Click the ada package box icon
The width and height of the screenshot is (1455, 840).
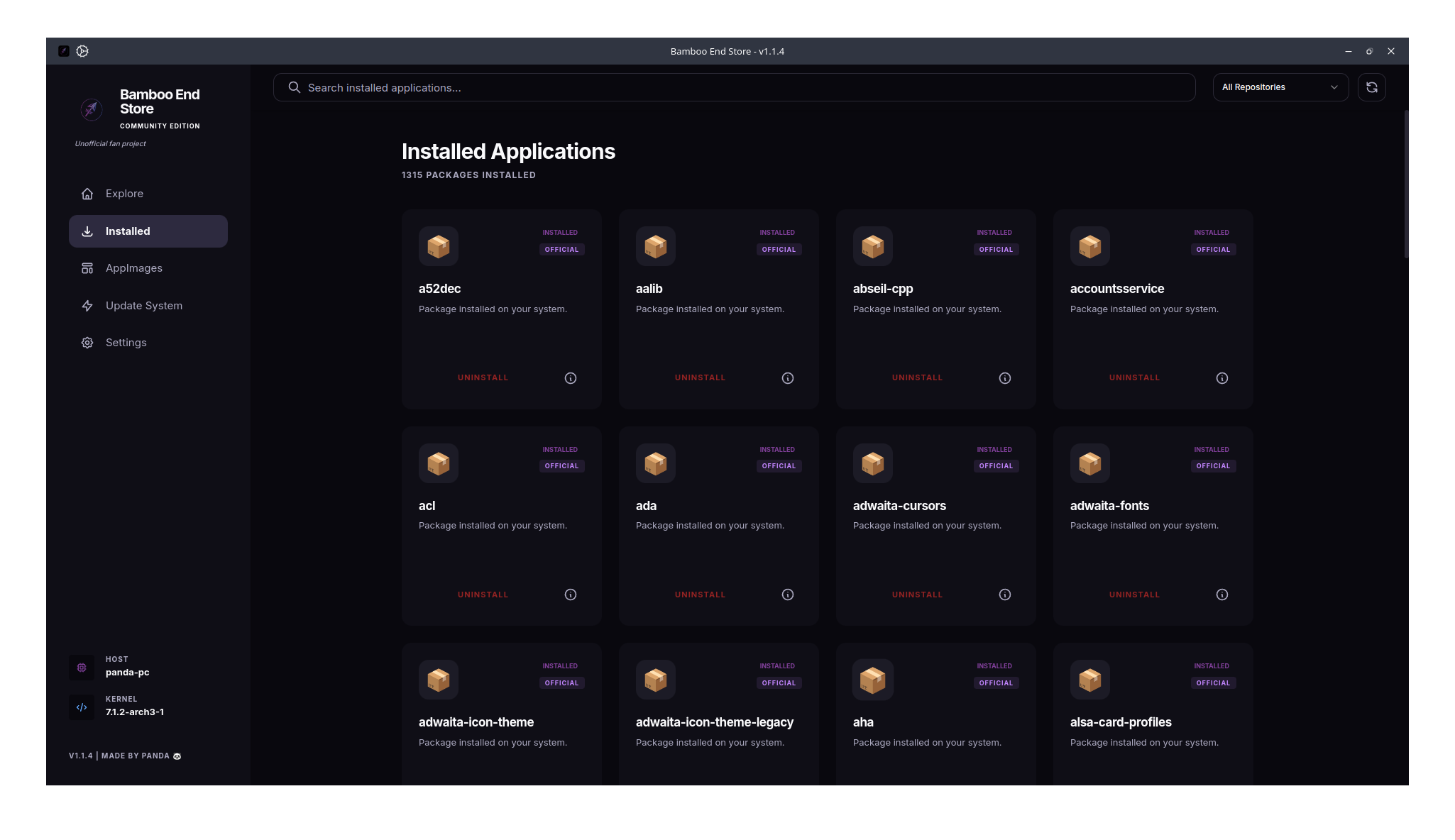[x=656, y=463]
